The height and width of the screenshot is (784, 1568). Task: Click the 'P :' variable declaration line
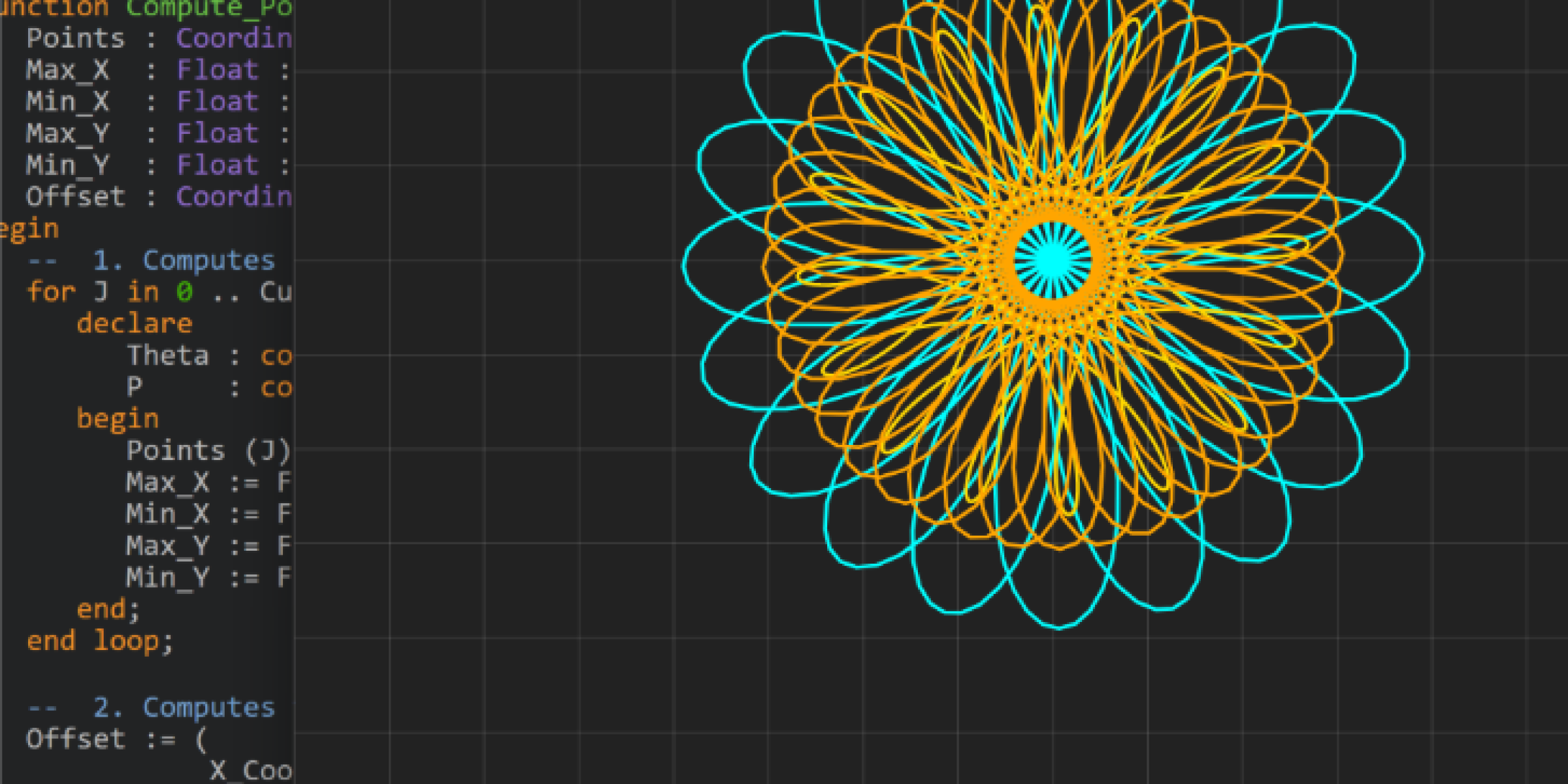[209, 387]
